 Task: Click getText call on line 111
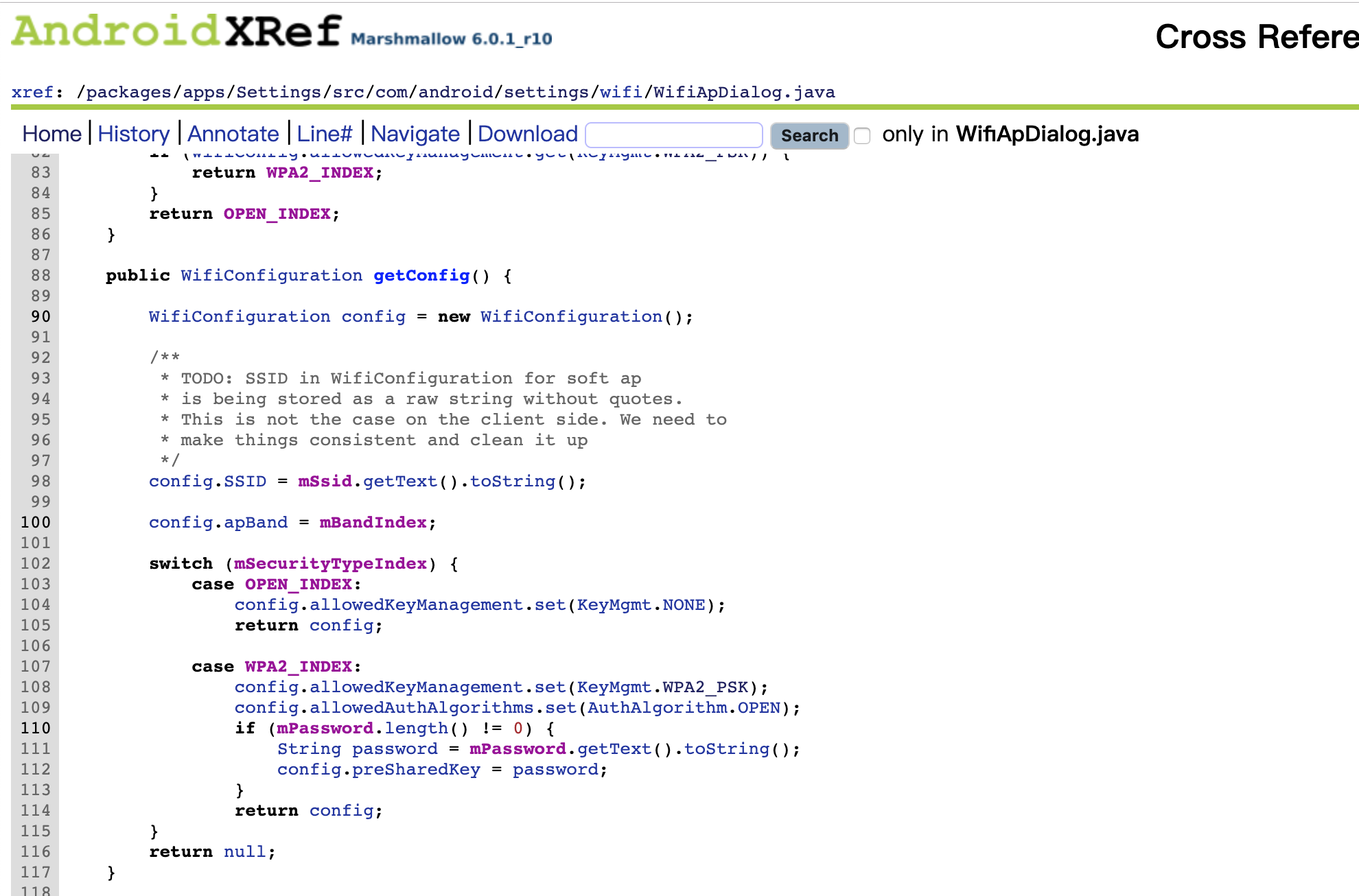614,748
